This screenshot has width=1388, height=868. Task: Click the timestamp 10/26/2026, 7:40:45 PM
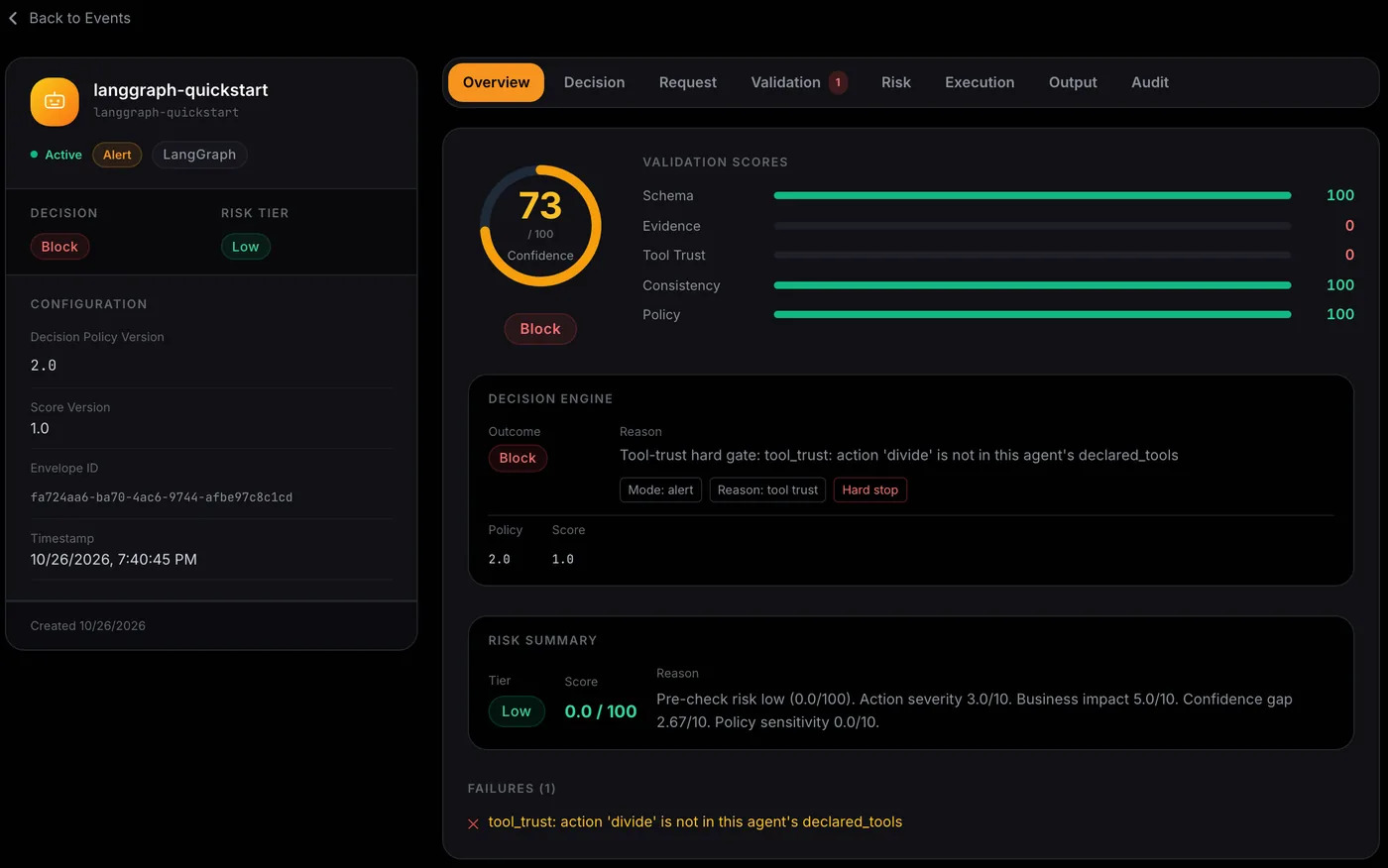point(114,560)
